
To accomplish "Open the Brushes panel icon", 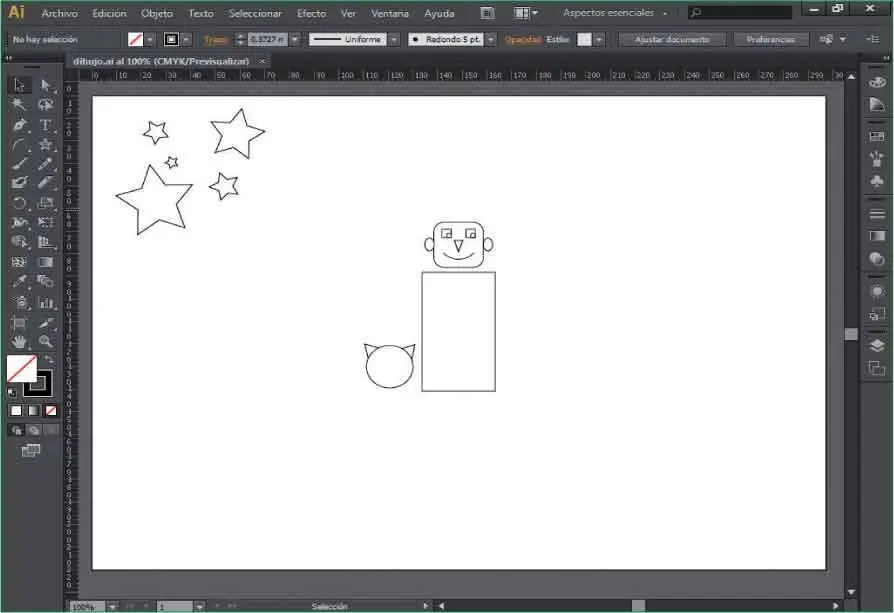I will coord(876,159).
